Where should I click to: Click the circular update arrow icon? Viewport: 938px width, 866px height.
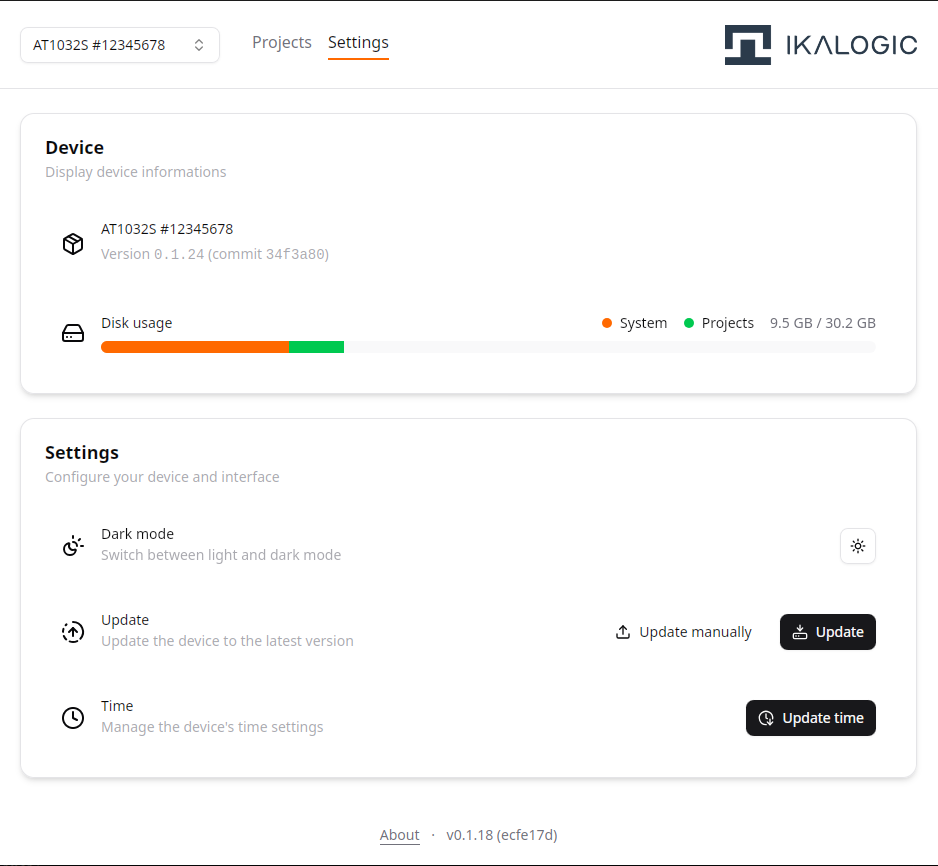click(73, 632)
